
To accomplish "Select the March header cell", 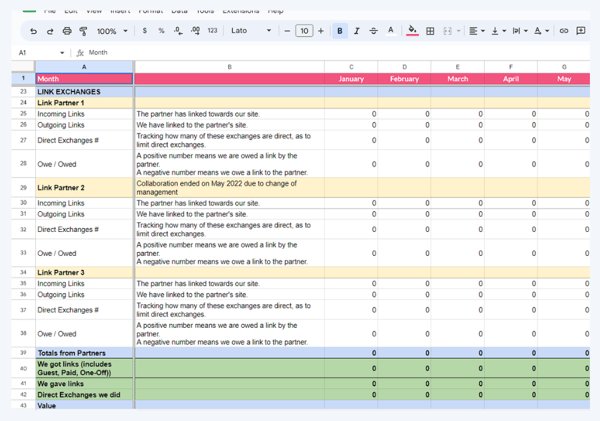I will click(458, 79).
